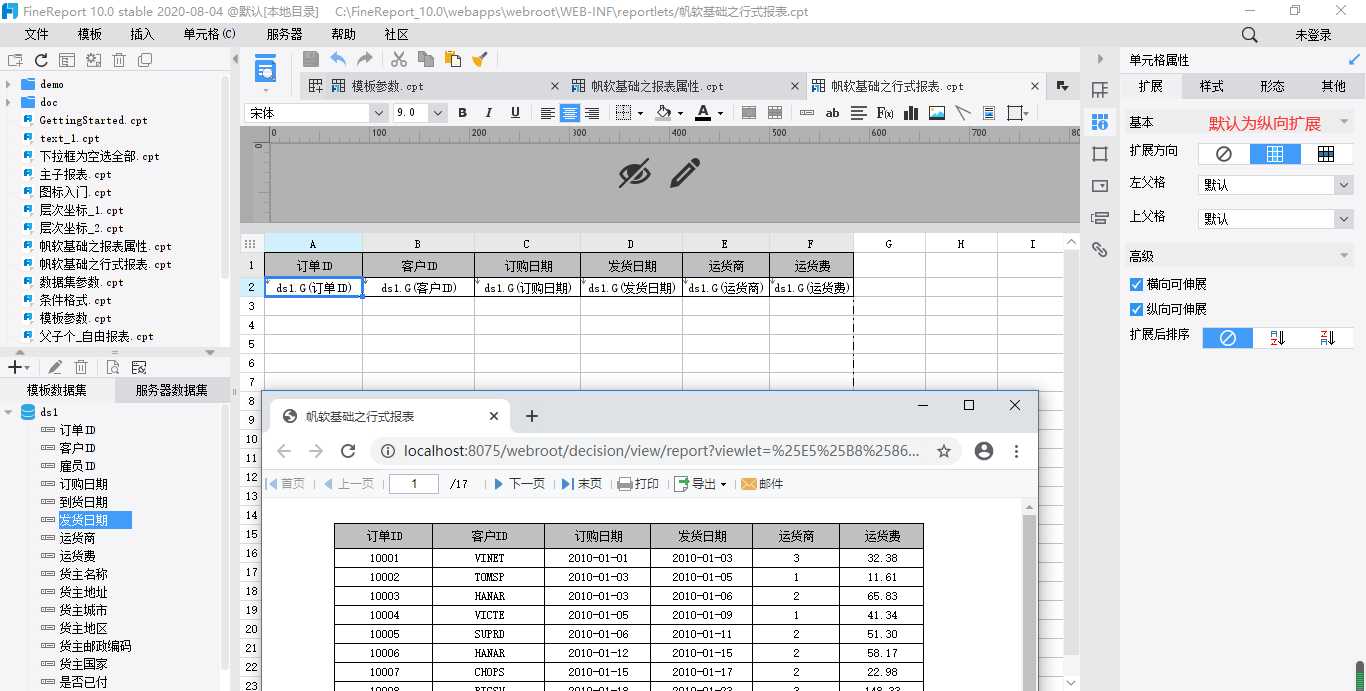1366x691 pixels.
Task: Select no expansion direction option
Action: (x=1224, y=154)
